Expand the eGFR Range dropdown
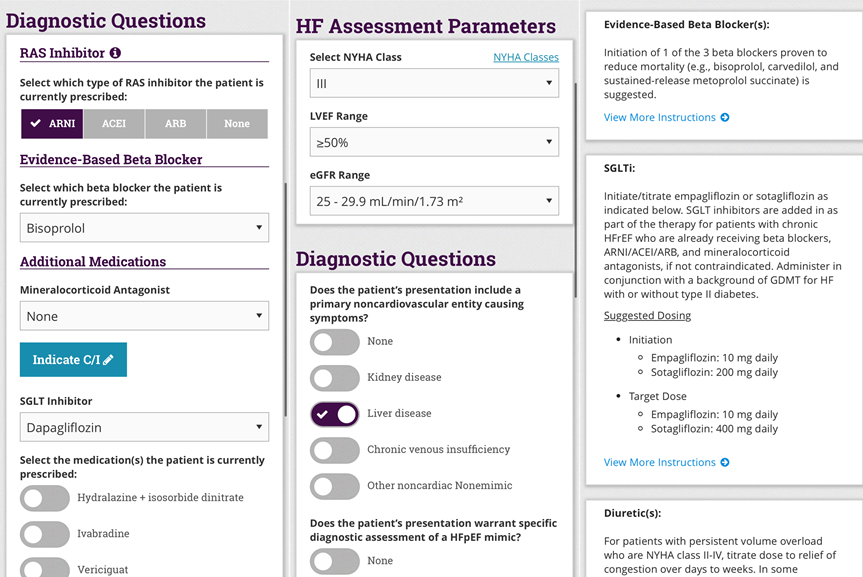 [x=434, y=202]
